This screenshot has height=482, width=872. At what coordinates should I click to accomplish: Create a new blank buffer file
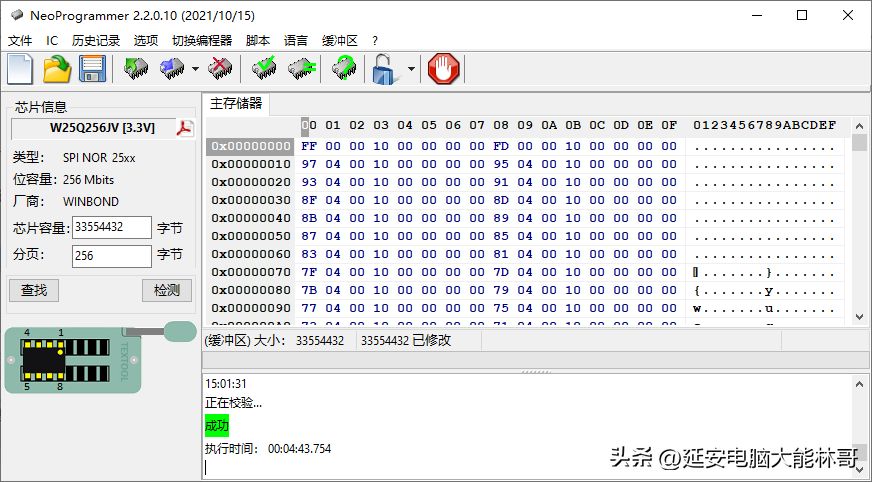tap(20, 69)
